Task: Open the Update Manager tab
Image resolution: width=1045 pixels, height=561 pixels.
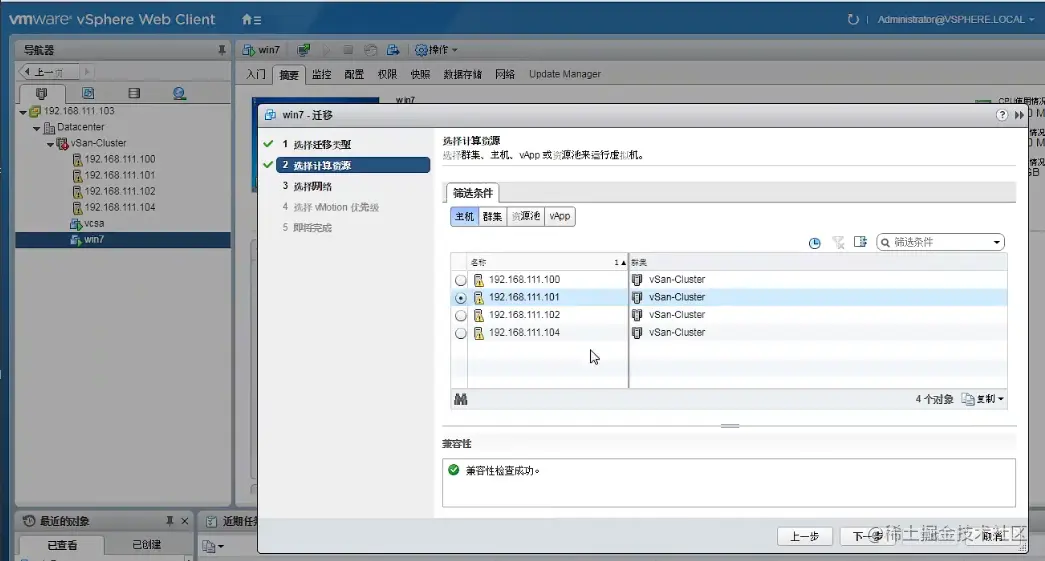Action: pos(564,74)
